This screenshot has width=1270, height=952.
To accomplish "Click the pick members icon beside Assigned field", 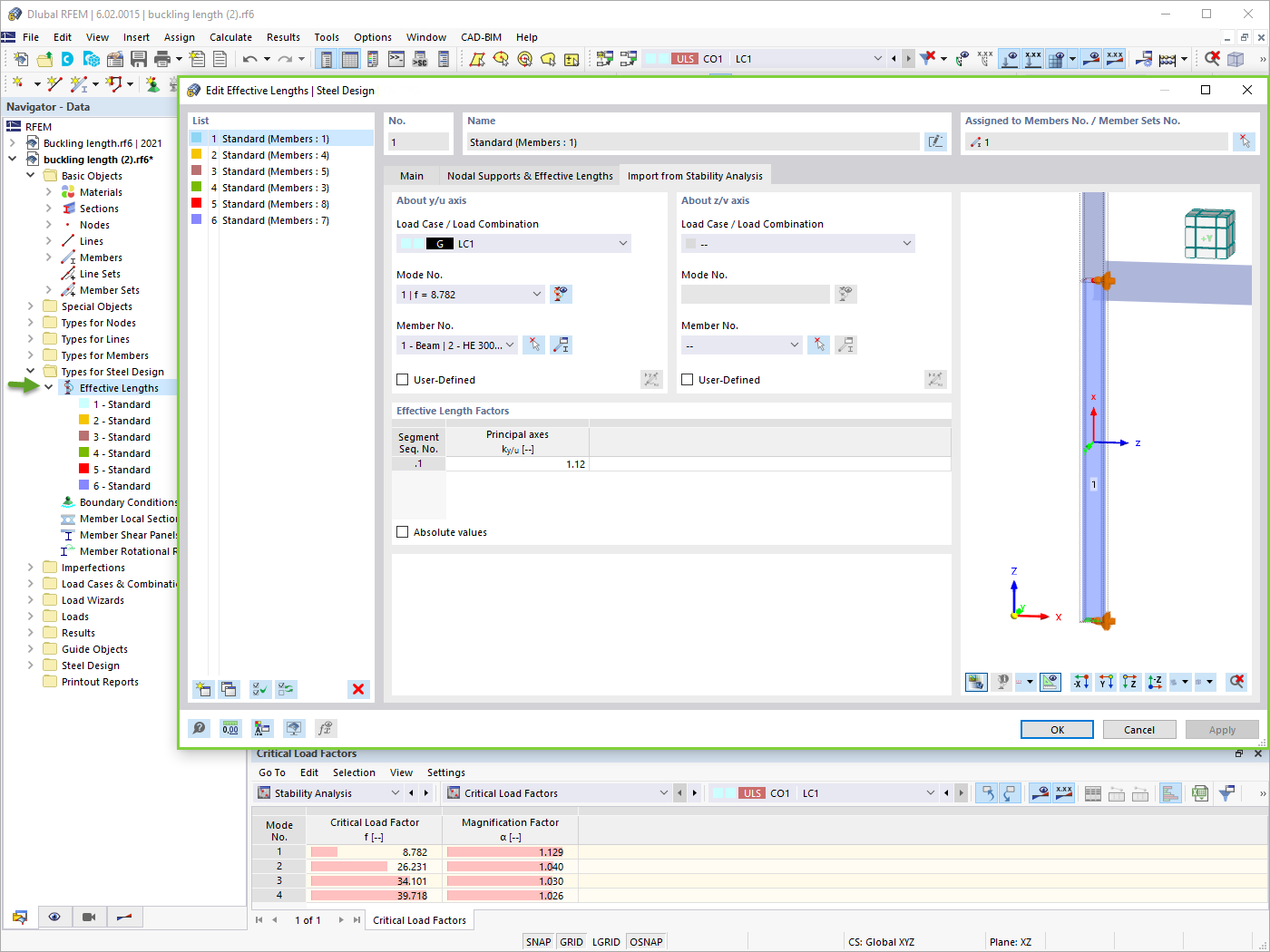I will click(x=1245, y=142).
